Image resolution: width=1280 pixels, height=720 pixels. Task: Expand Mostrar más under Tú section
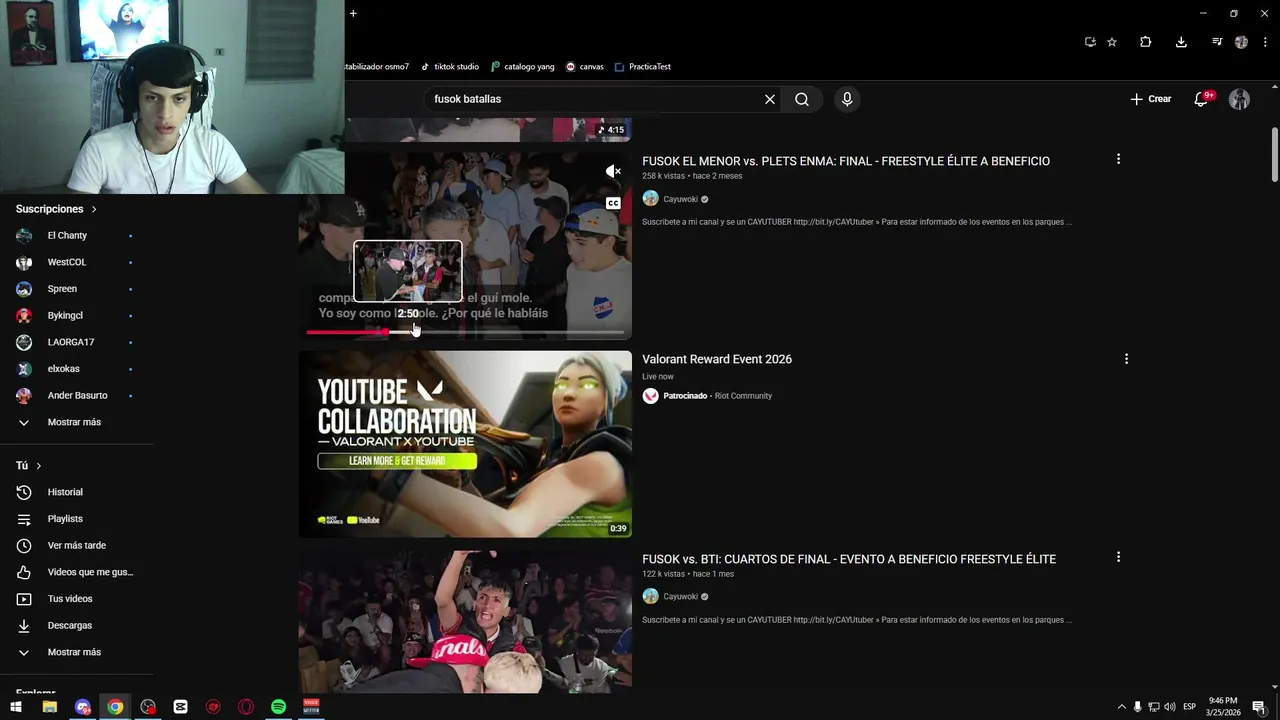pyautogui.click(x=76, y=652)
